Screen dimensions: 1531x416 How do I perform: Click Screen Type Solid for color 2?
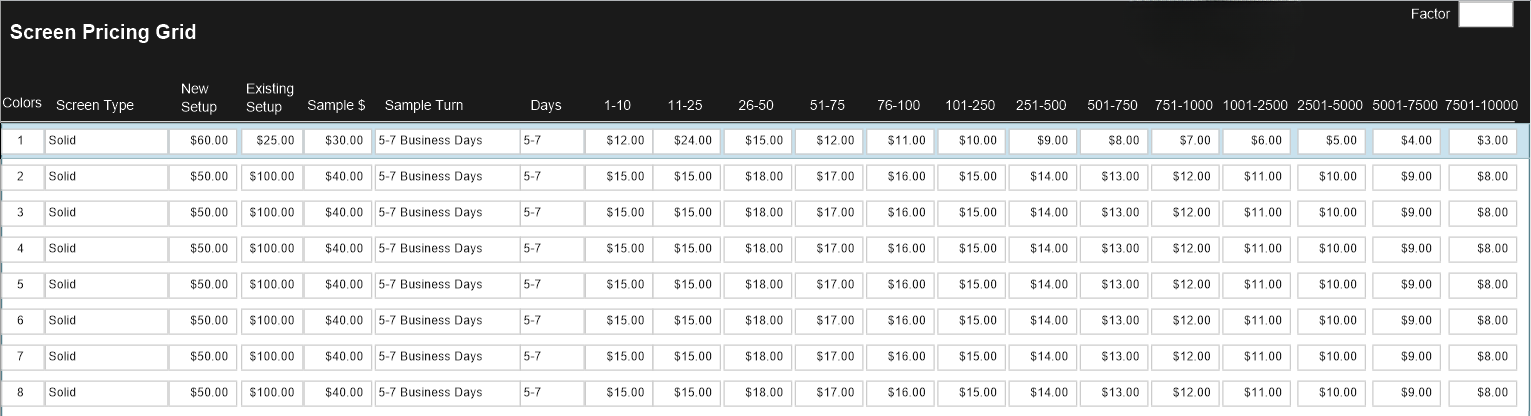point(107,177)
